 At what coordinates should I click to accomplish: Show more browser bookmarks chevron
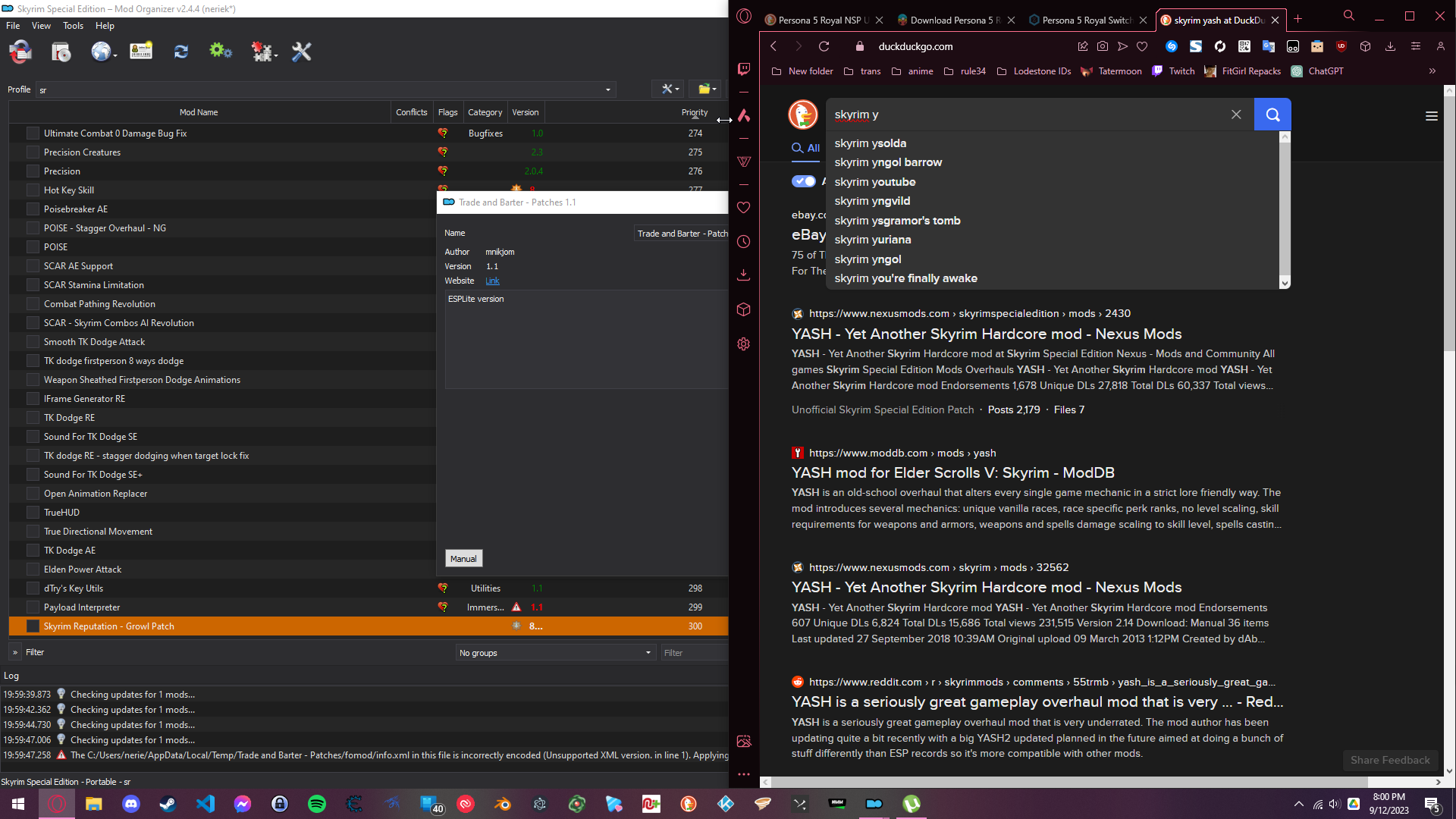[1432, 71]
